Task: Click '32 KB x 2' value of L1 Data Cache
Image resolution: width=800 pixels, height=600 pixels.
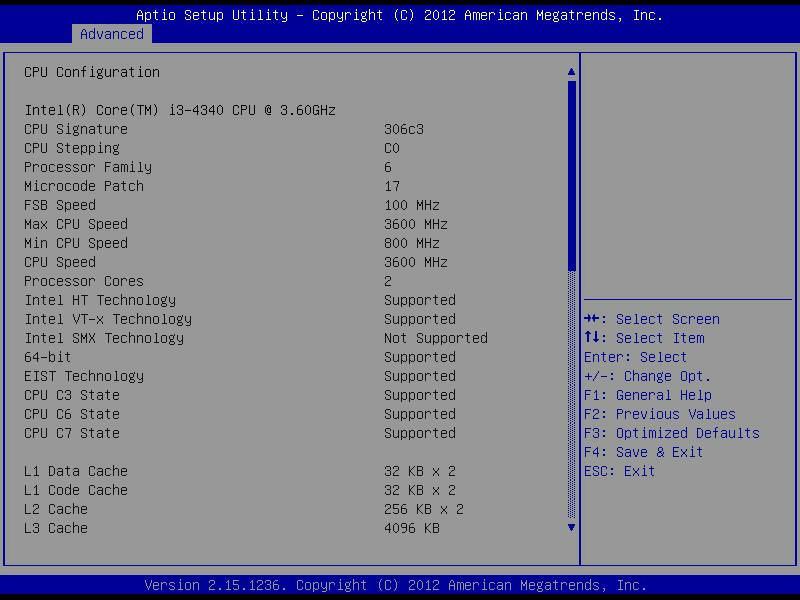Action: [420, 471]
